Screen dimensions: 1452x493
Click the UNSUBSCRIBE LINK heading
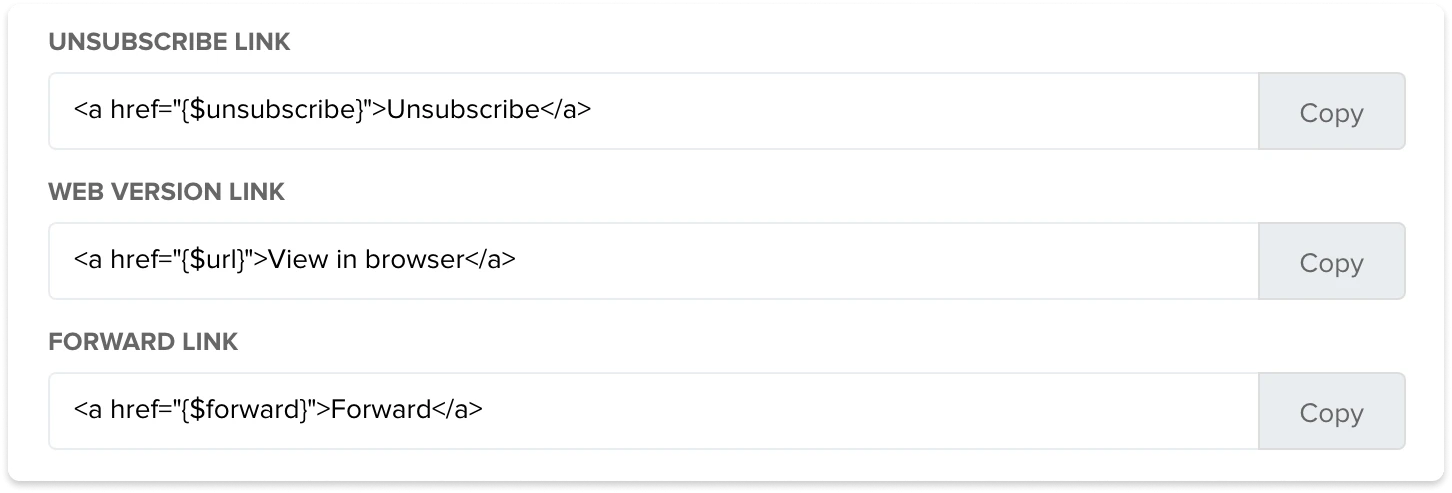[169, 43]
